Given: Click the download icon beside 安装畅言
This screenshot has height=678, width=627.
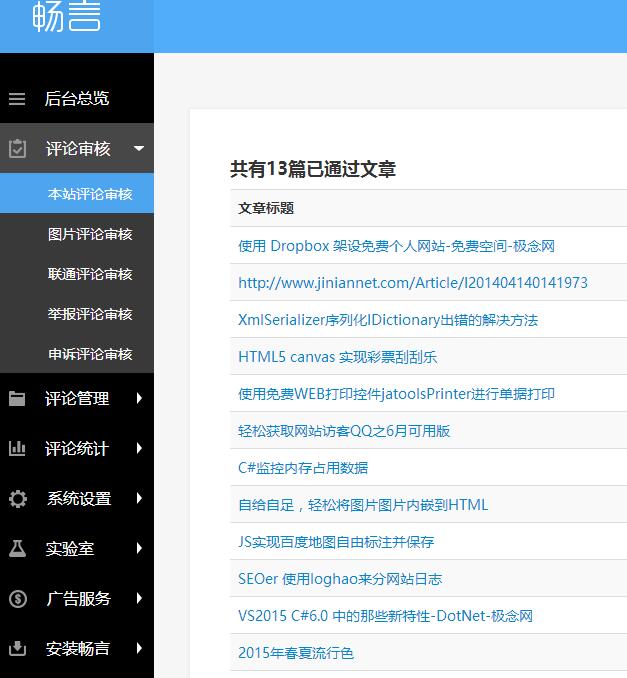Looking at the screenshot, I should (17, 648).
